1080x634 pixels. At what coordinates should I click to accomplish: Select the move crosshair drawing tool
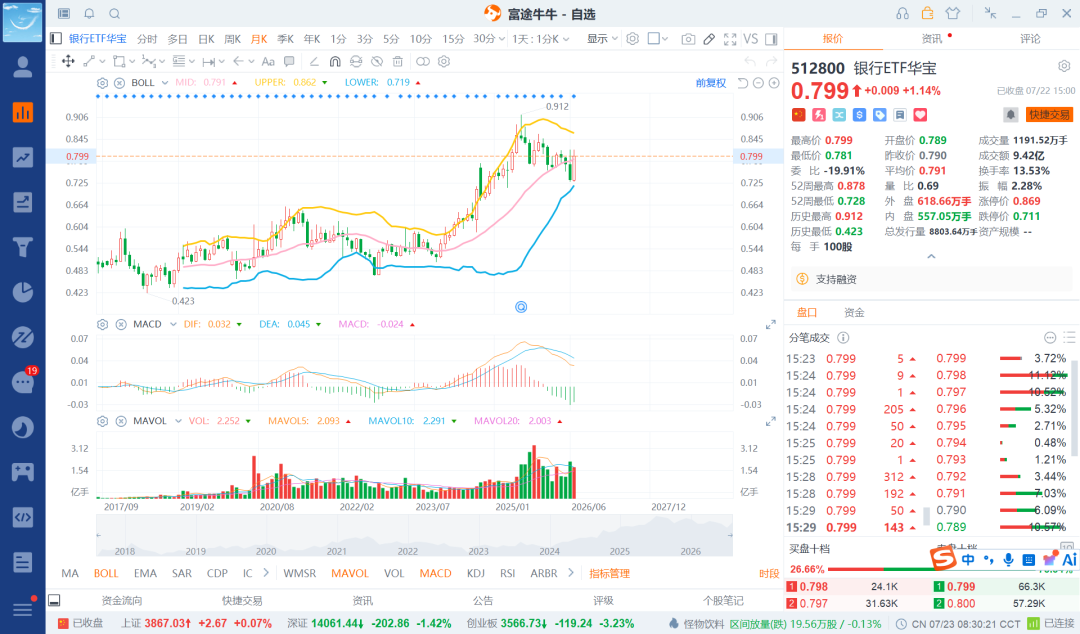(68, 61)
